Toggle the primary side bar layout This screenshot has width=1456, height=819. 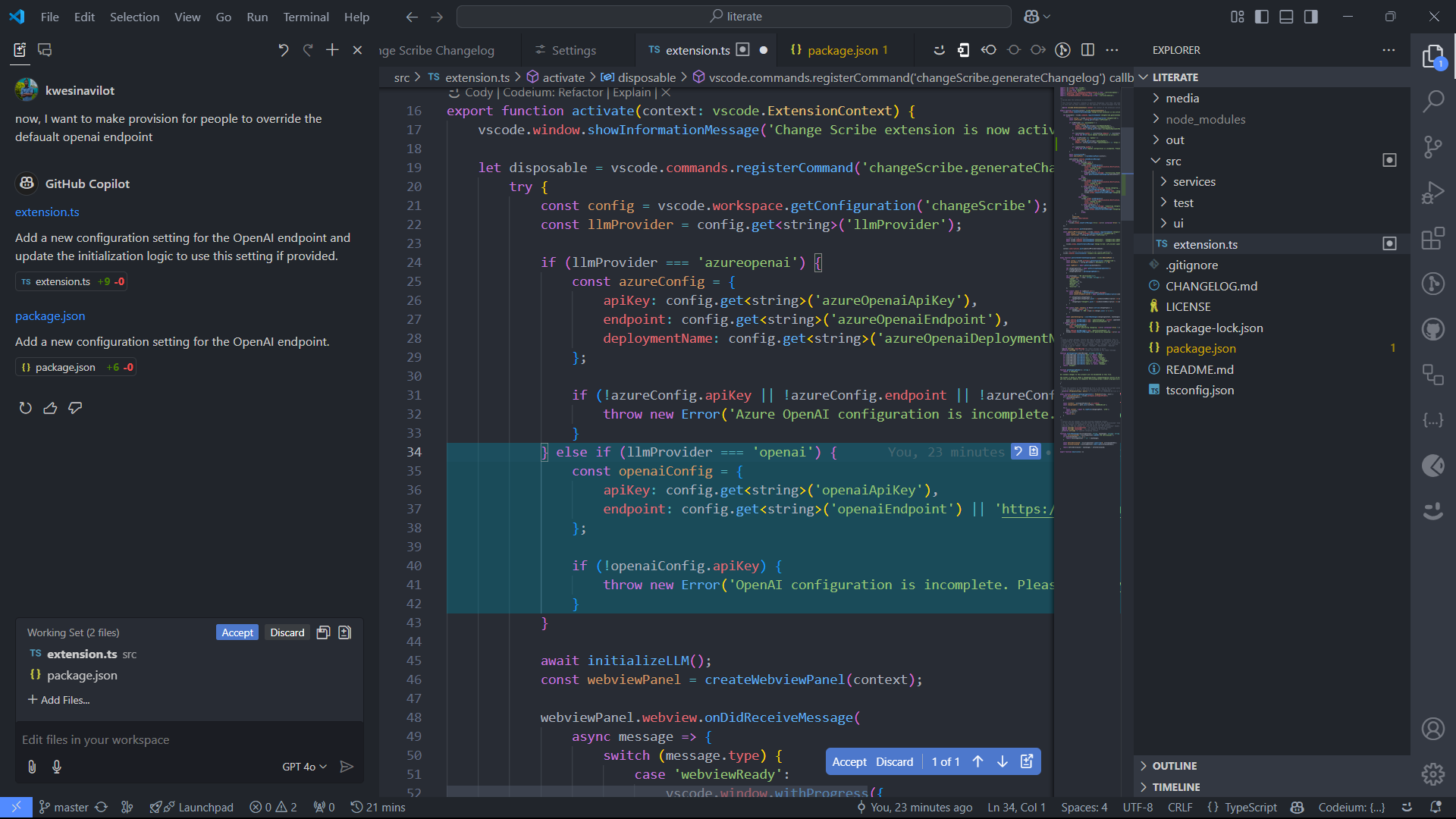pos(1262,17)
